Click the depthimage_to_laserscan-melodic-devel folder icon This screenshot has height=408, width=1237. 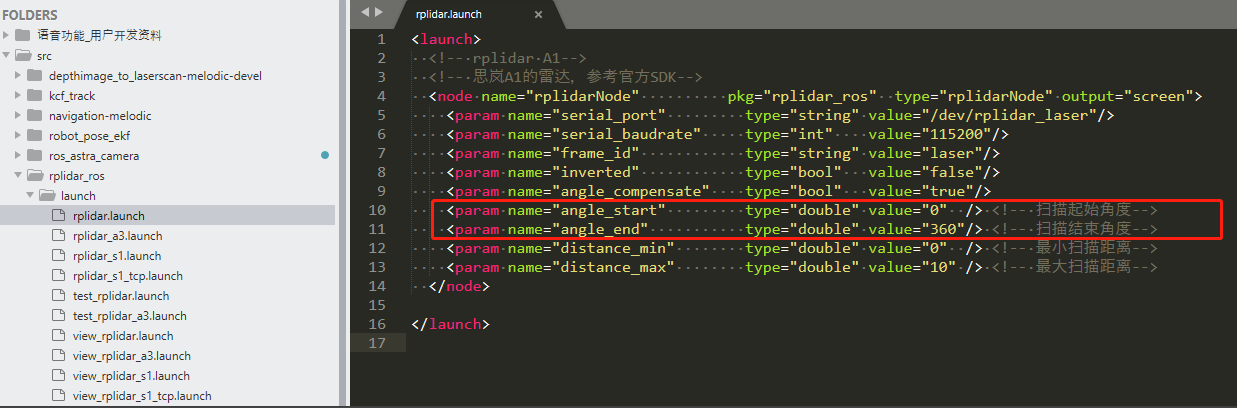point(35,76)
